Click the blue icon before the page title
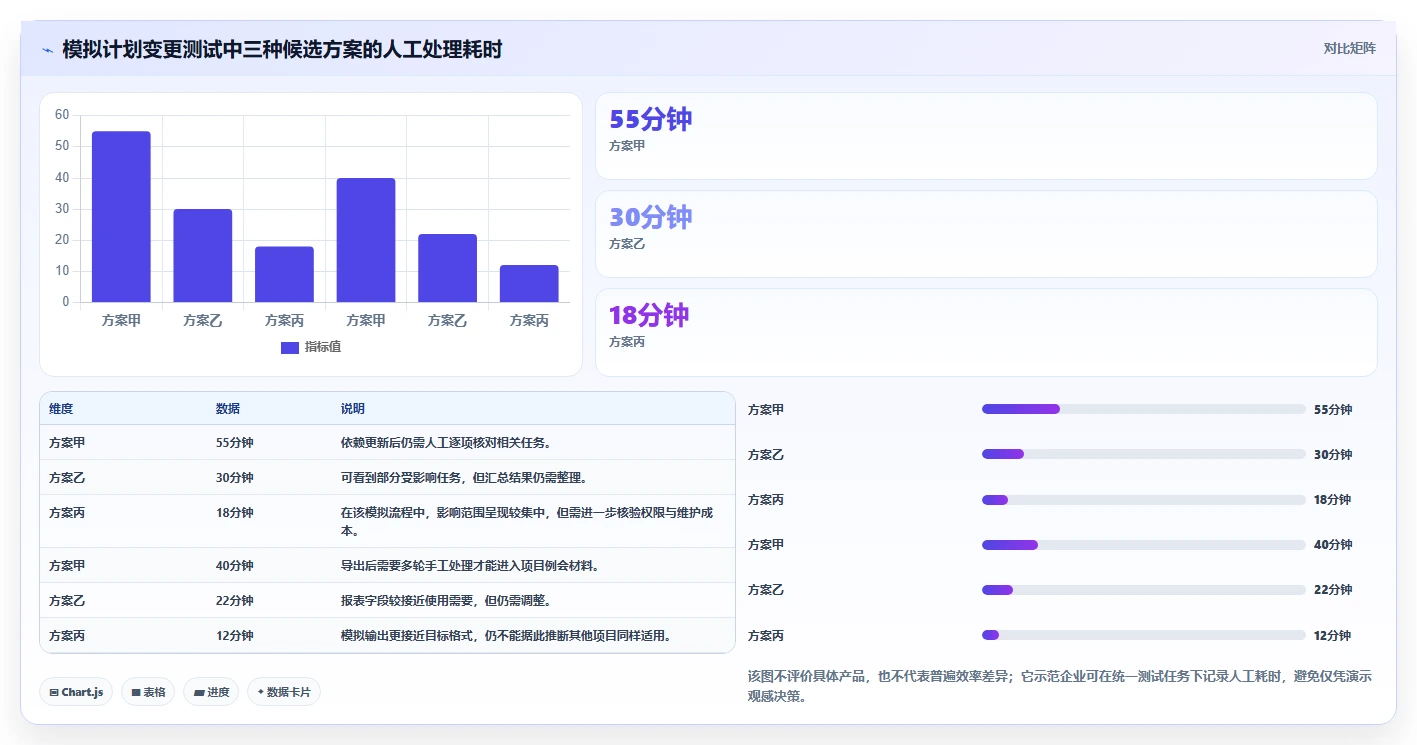 coord(48,49)
